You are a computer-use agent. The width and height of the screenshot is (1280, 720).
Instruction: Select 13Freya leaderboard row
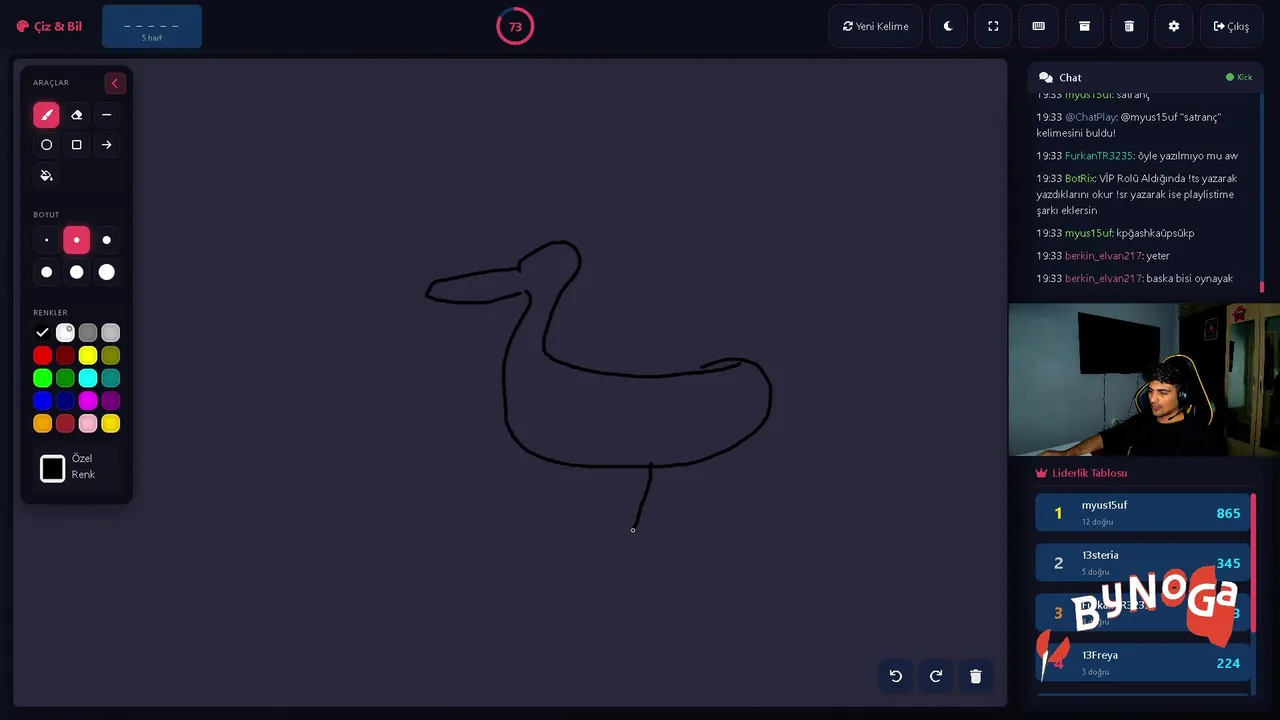1143,663
